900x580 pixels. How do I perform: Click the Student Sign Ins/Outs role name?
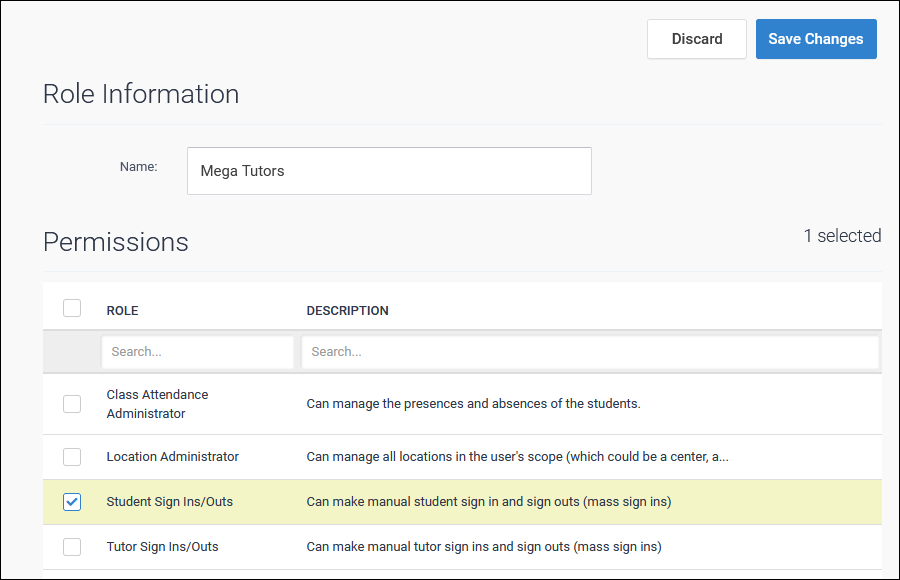coord(169,502)
